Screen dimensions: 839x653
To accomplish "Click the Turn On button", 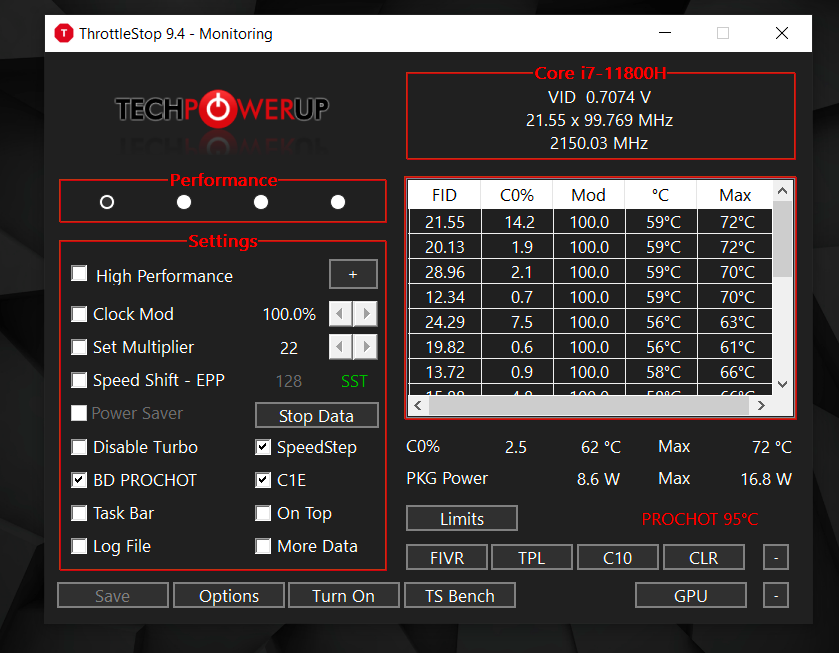I will pos(344,595).
